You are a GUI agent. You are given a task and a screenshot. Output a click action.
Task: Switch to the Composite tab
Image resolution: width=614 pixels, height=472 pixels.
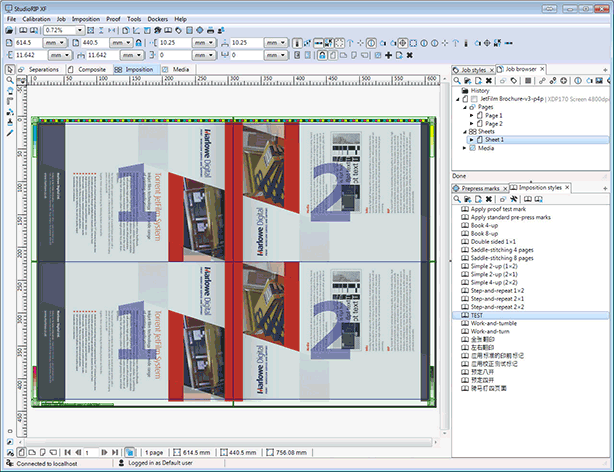(87, 70)
